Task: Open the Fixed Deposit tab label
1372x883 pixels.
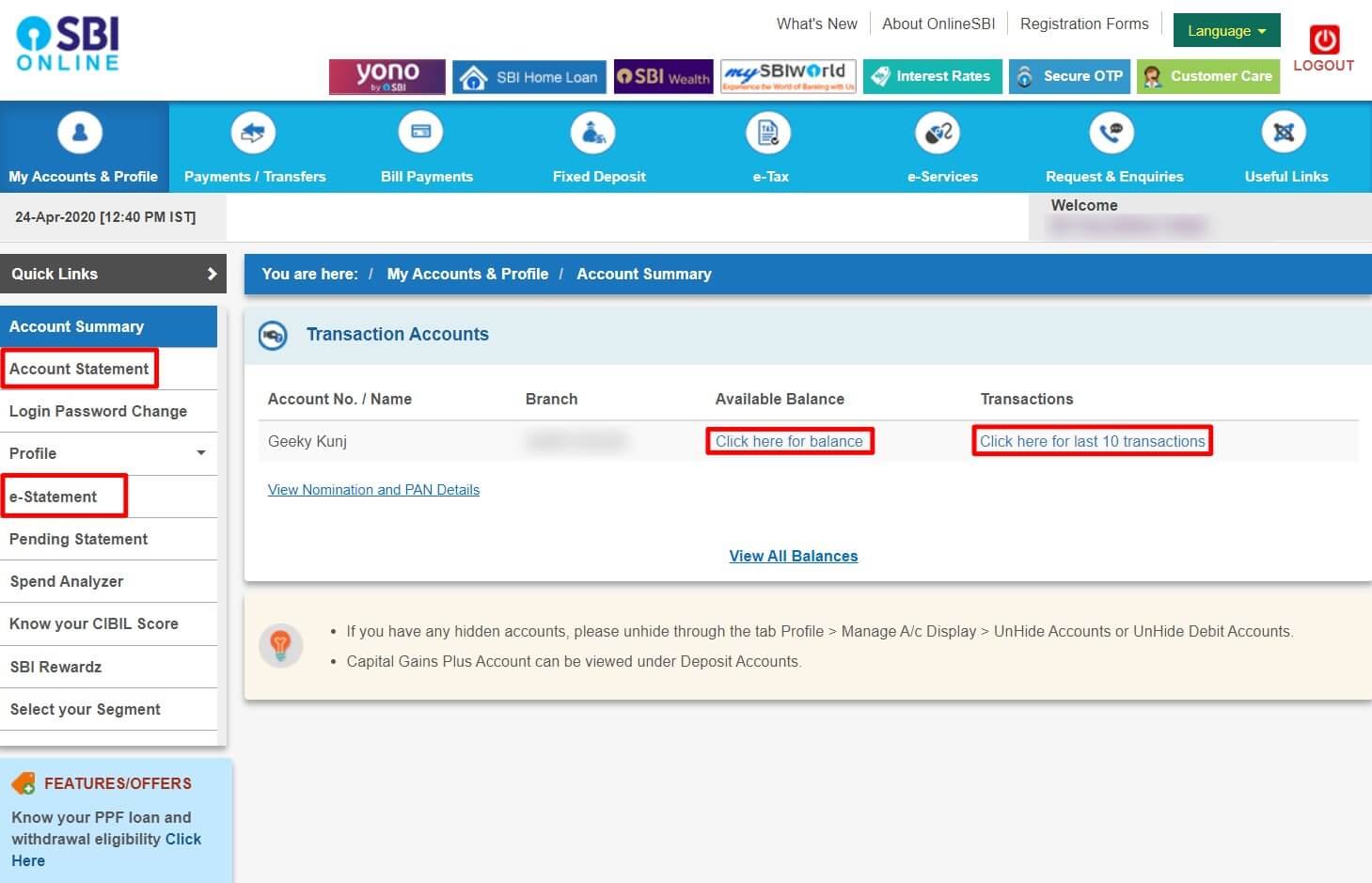Action: pyautogui.click(x=599, y=176)
